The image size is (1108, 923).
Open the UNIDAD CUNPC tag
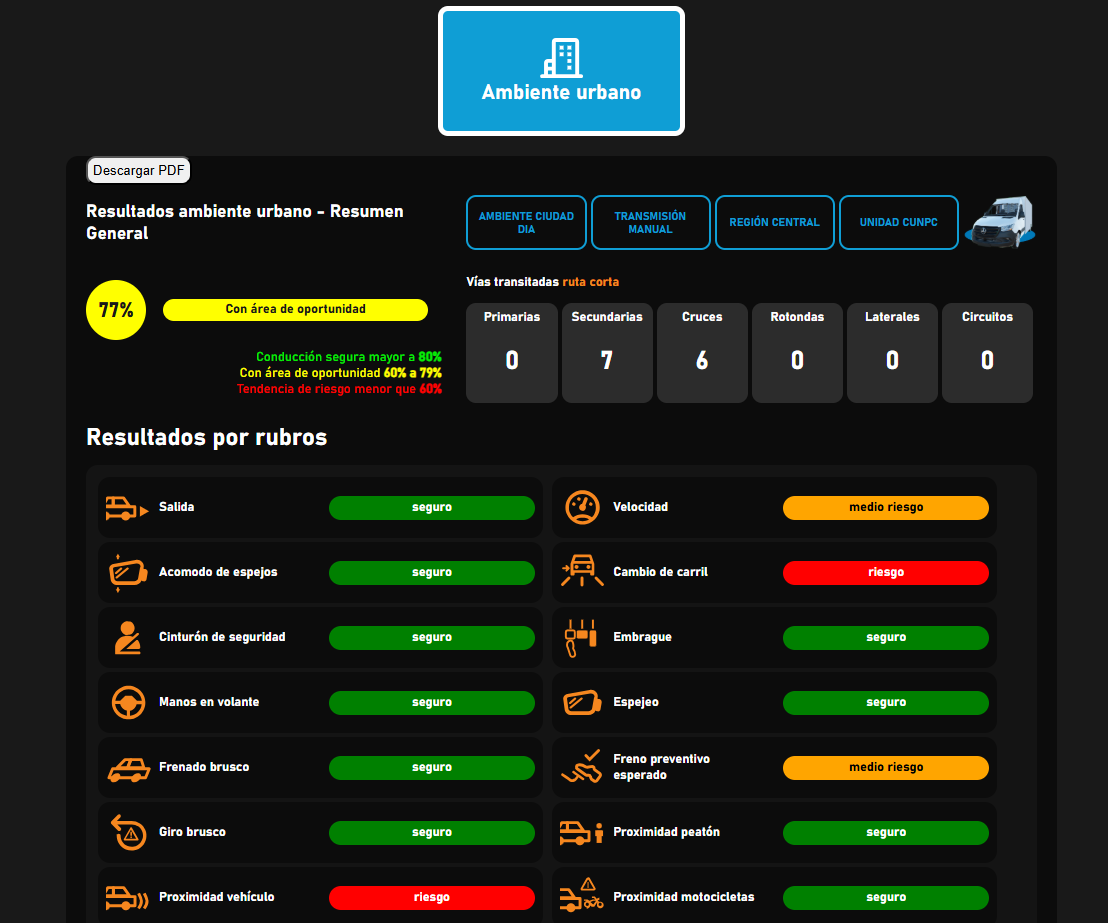tap(898, 222)
